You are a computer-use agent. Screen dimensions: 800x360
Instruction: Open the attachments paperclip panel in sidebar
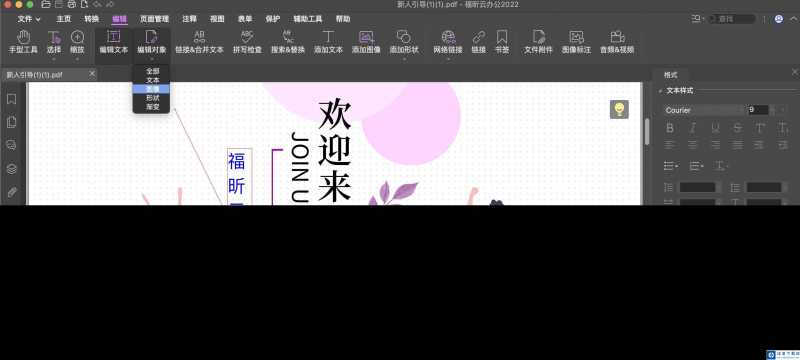pos(11,192)
